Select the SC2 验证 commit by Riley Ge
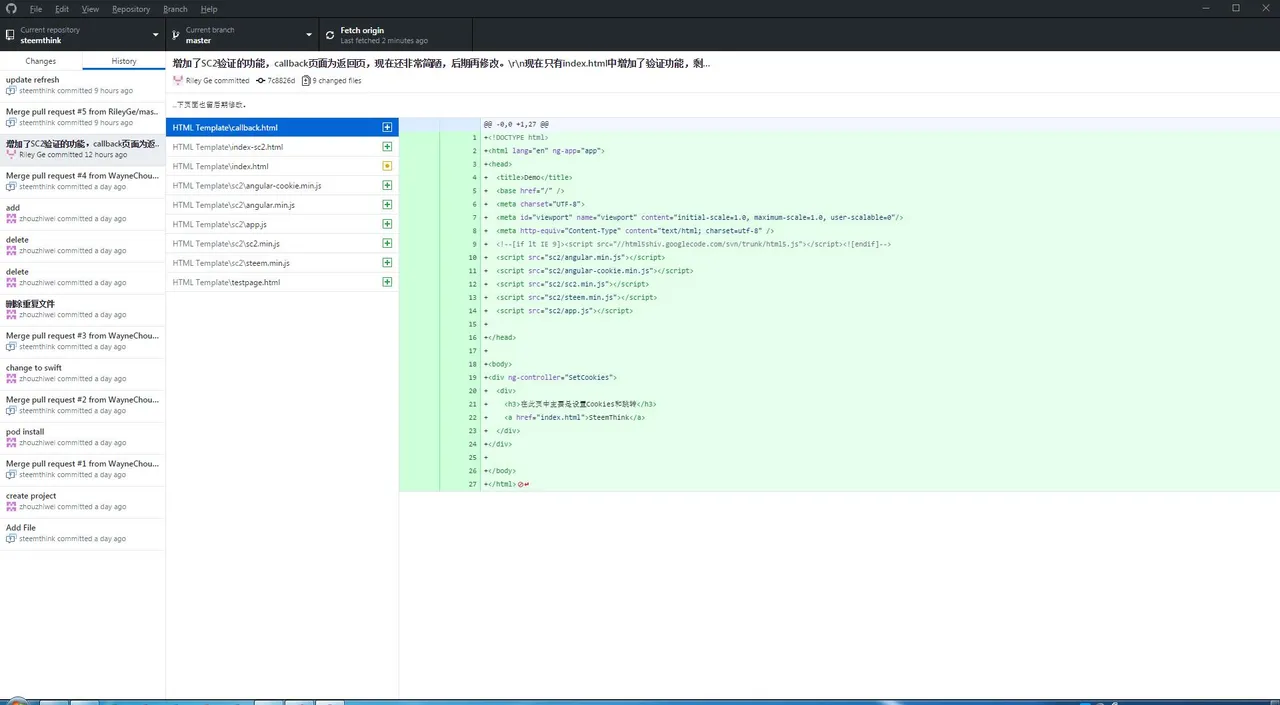 pyautogui.click(x=82, y=149)
